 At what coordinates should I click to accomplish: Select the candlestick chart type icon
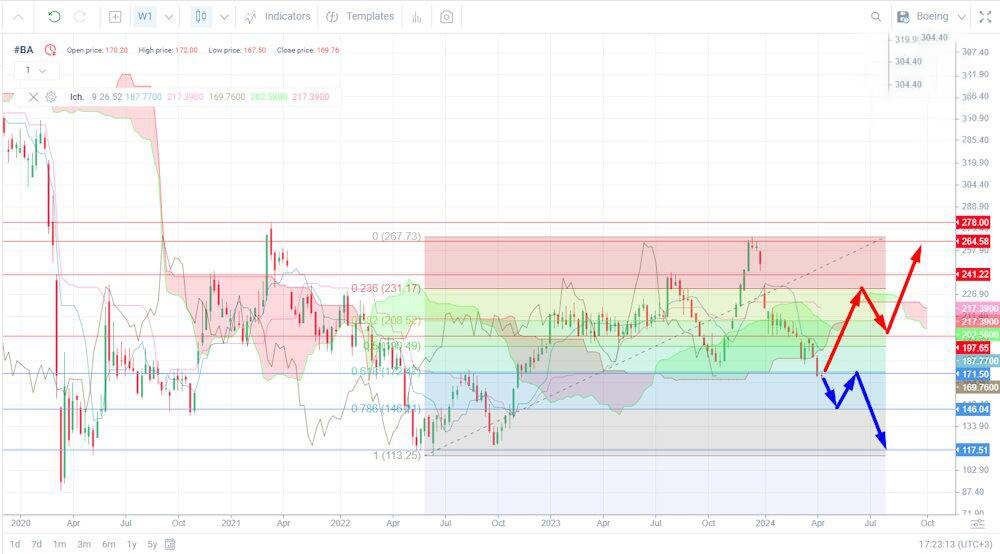201,17
